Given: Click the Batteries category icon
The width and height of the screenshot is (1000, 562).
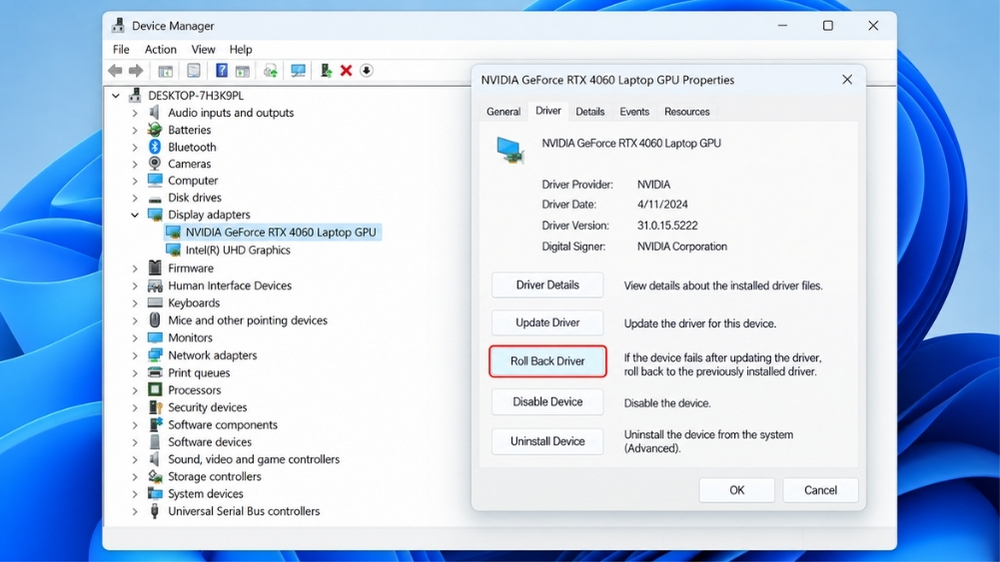Looking at the screenshot, I should pos(155,129).
